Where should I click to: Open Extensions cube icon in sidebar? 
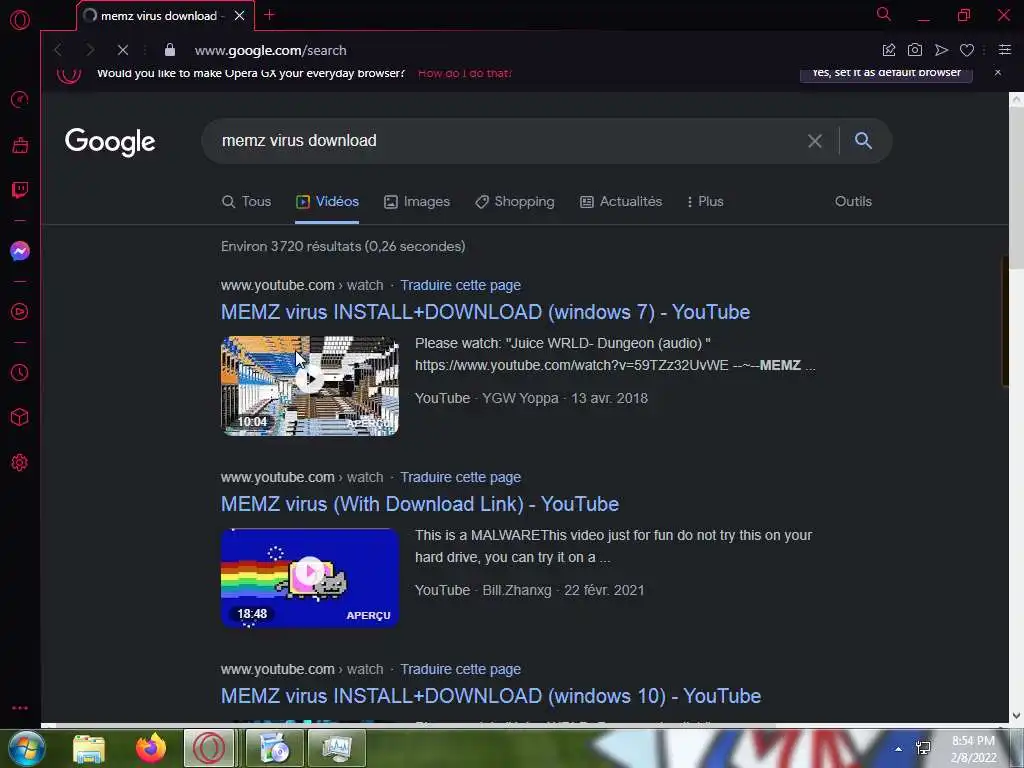point(20,417)
